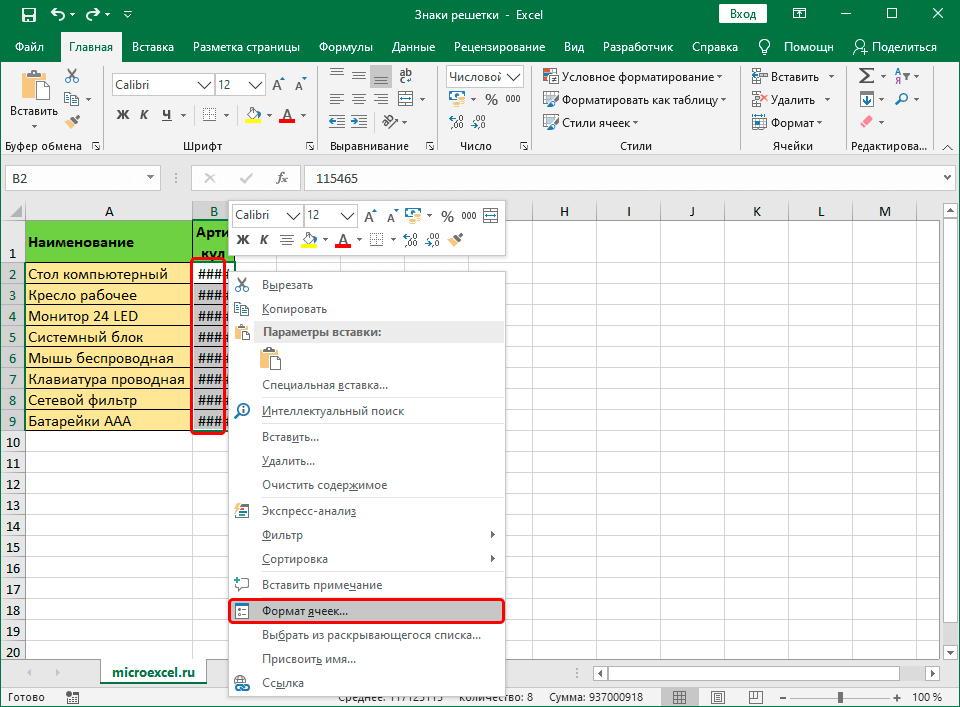960x707 pixels.
Task: Open the Вставка ribbon tab
Action: tap(152, 47)
